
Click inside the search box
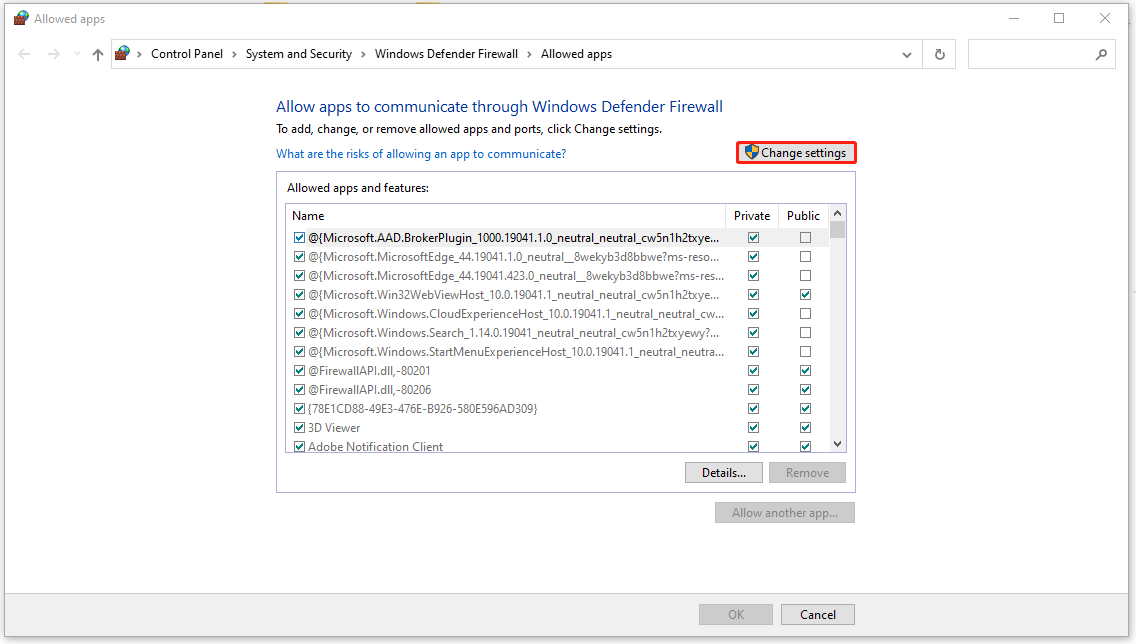tap(1030, 54)
